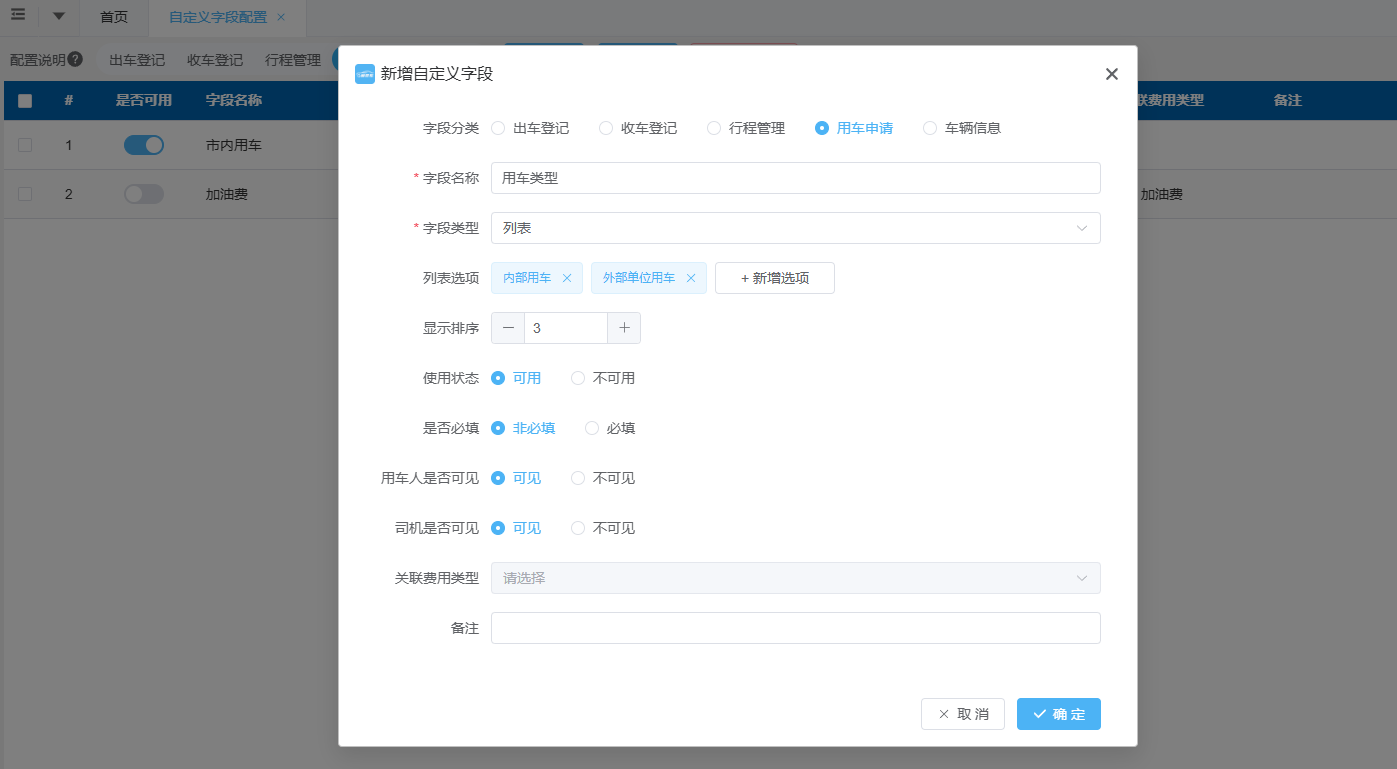Expand the 关联费用类型 dropdown
This screenshot has width=1397, height=769.
[795, 578]
